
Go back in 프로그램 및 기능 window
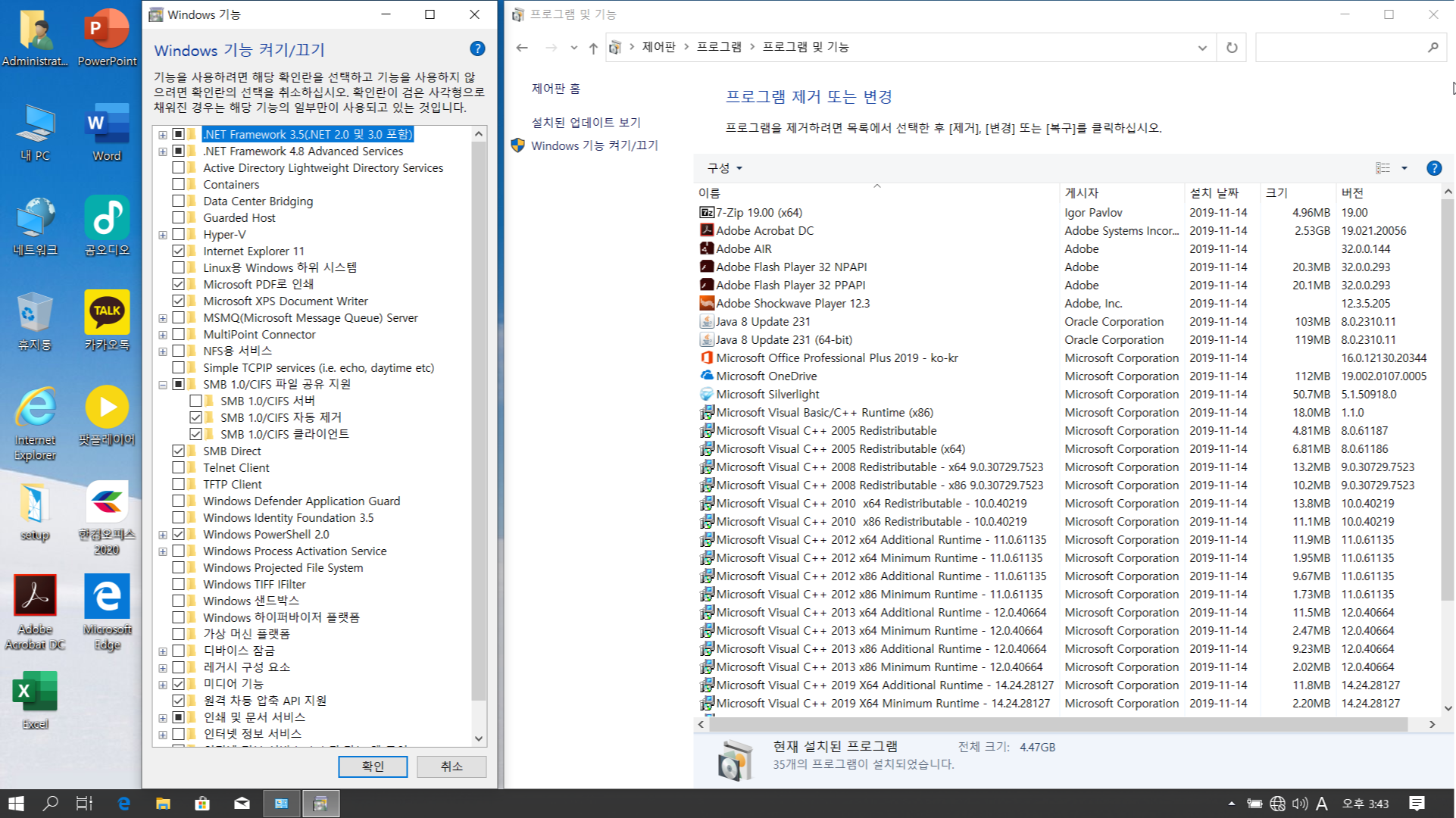(x=522, y=47)
